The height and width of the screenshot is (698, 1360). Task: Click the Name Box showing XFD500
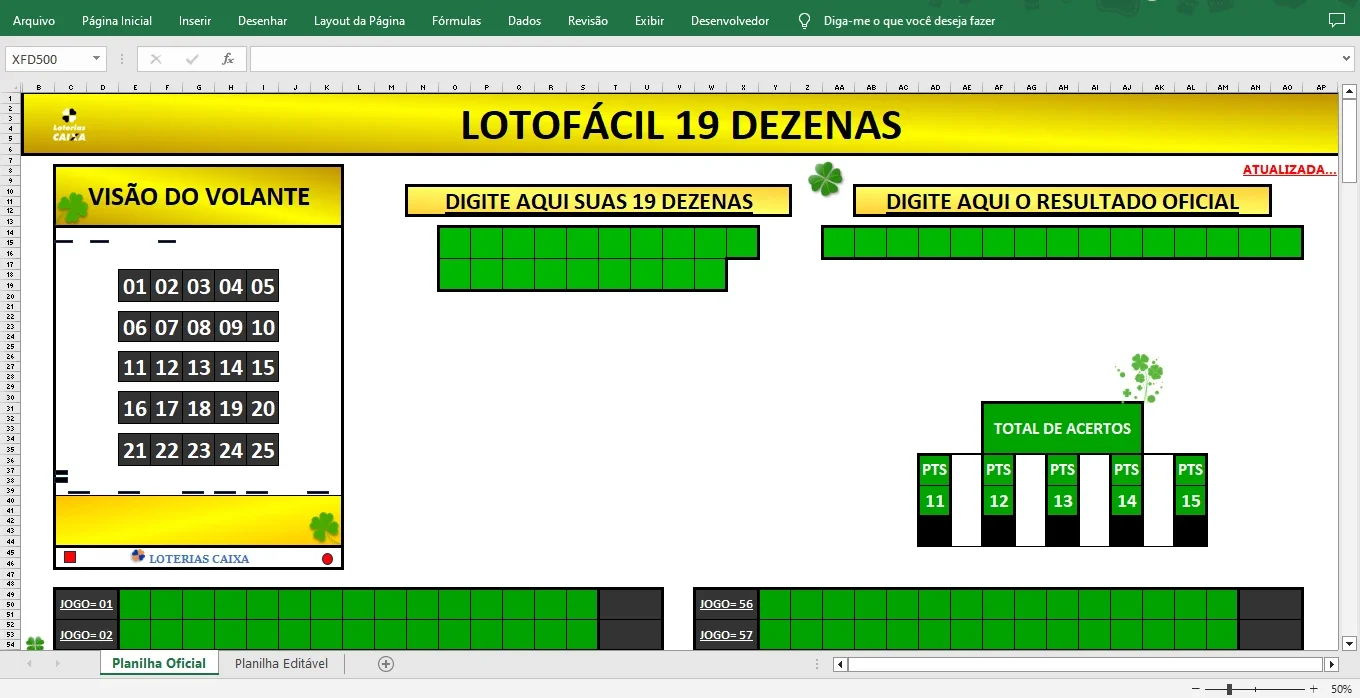[x=48, y=59]
